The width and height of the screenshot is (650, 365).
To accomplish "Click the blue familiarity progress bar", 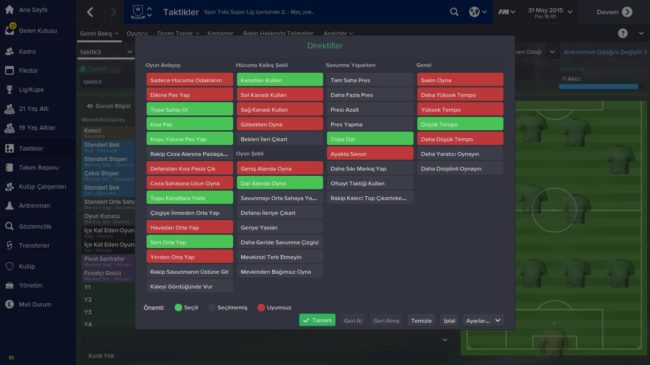I will [x=598, y=86].
